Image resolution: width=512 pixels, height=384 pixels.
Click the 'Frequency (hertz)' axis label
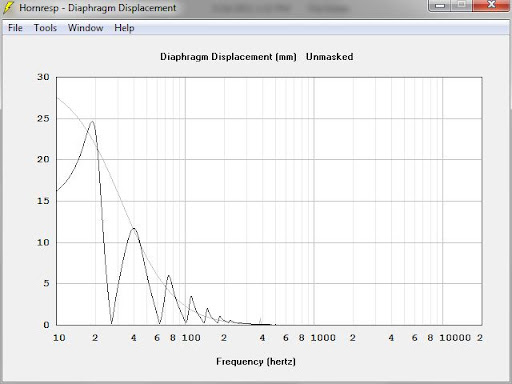256,362
